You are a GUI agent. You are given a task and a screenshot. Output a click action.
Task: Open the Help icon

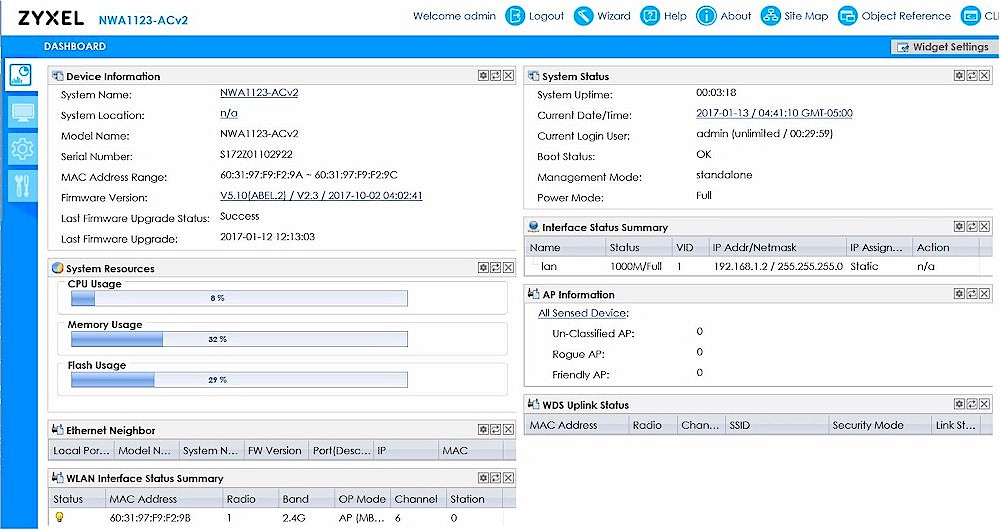pyautogui.click(x=649, y=16)
